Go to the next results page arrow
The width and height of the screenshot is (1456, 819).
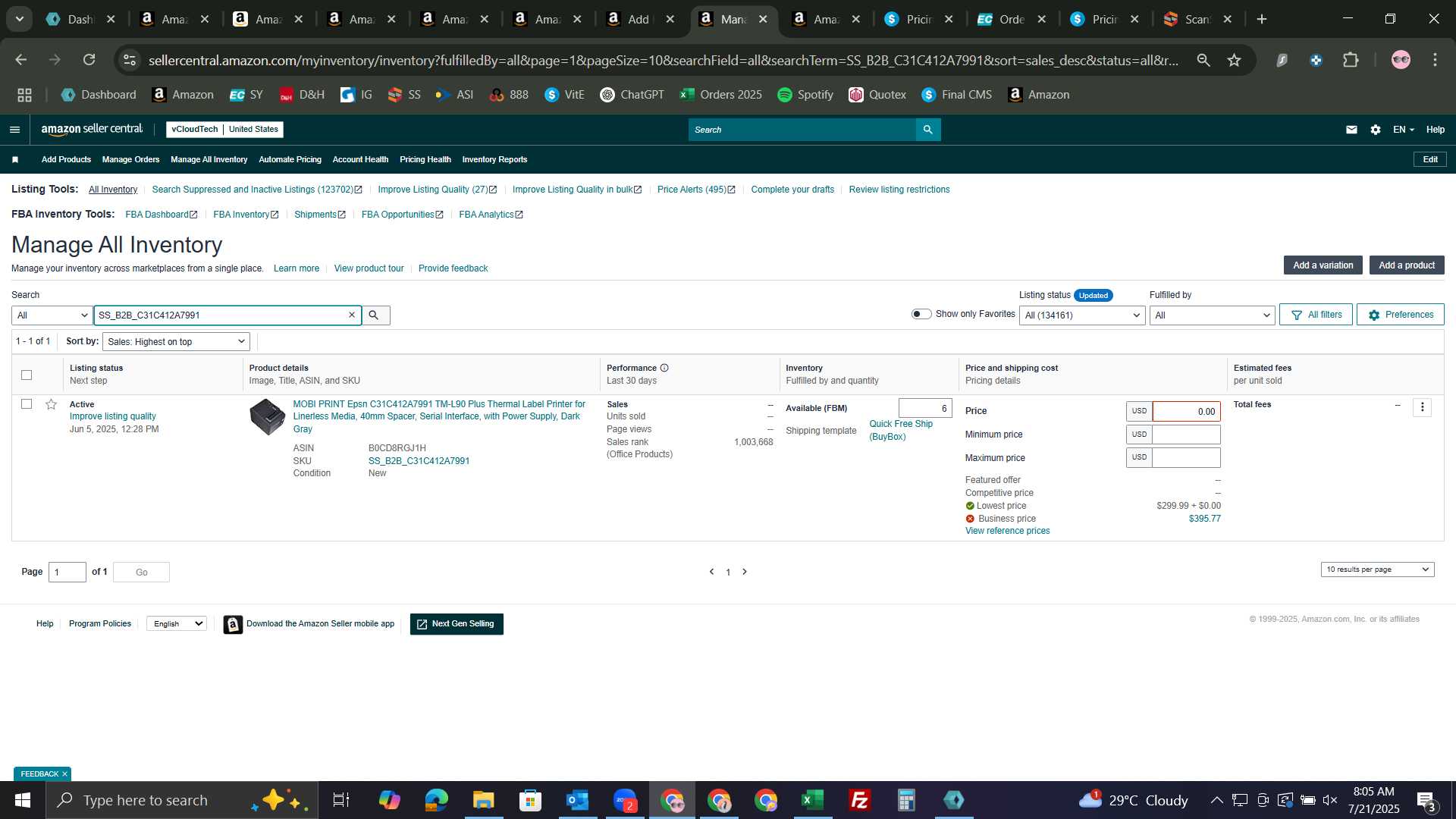click(745, 573)
